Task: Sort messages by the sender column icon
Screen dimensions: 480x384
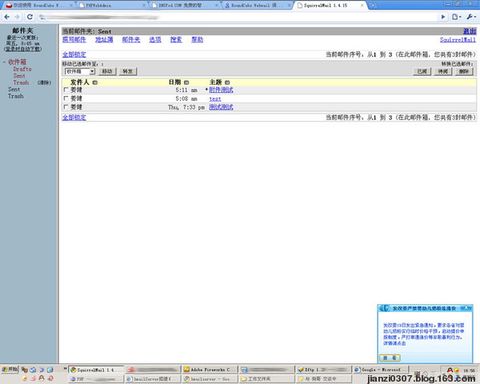Action: [x=95, y=82]
